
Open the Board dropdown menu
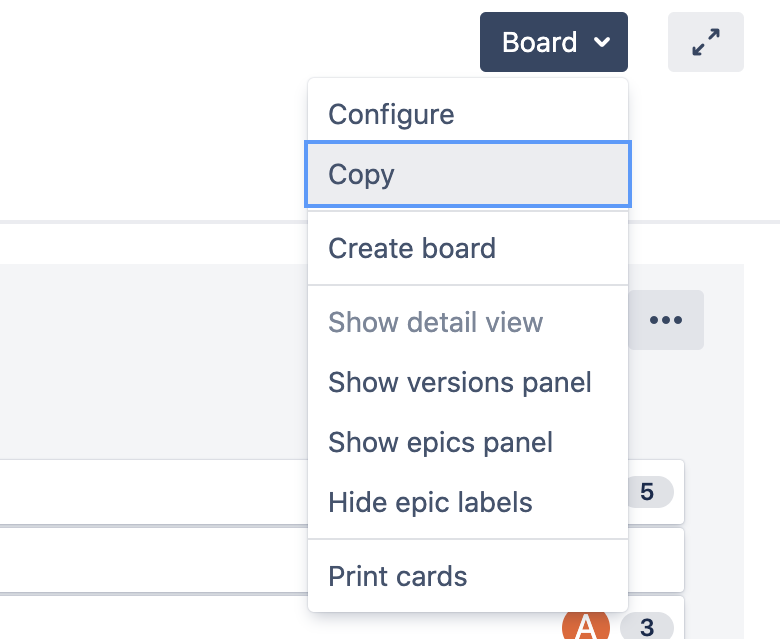554,42
